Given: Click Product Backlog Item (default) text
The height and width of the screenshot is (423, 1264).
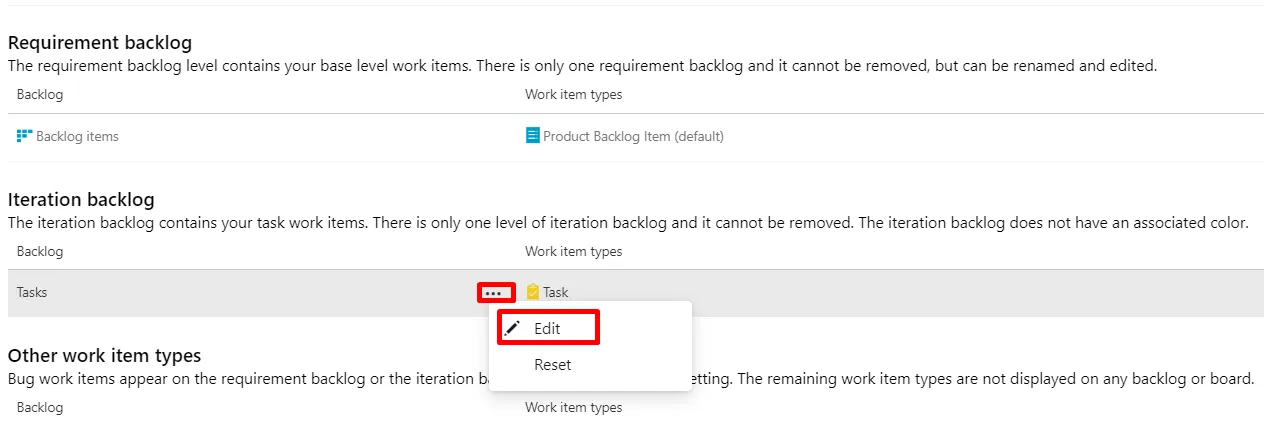Looking at the screenshot, I should pos(633,136).
